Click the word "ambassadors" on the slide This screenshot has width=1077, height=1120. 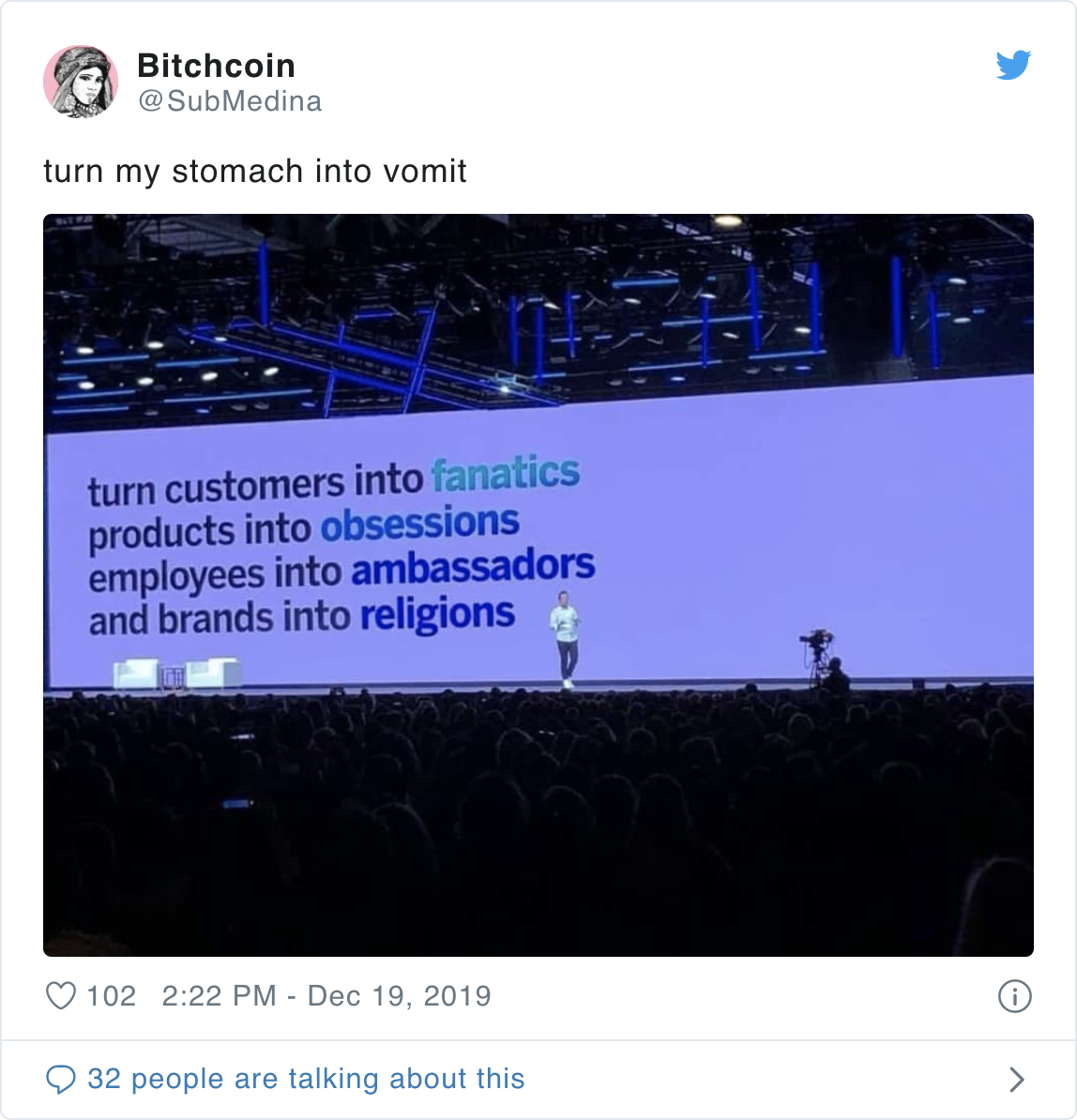tap(473, 568)
